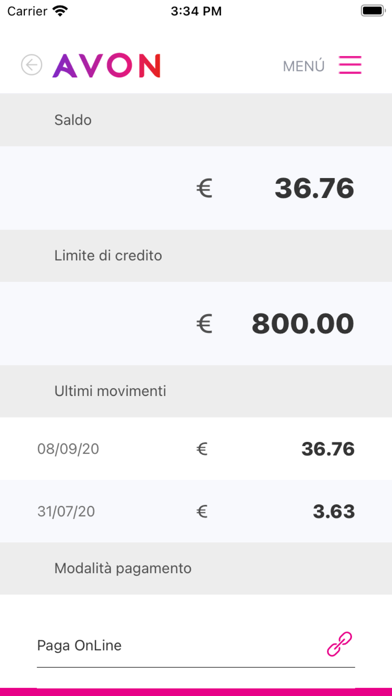
Task: Tap the battery indicator icon
Action: pos(372,11)
